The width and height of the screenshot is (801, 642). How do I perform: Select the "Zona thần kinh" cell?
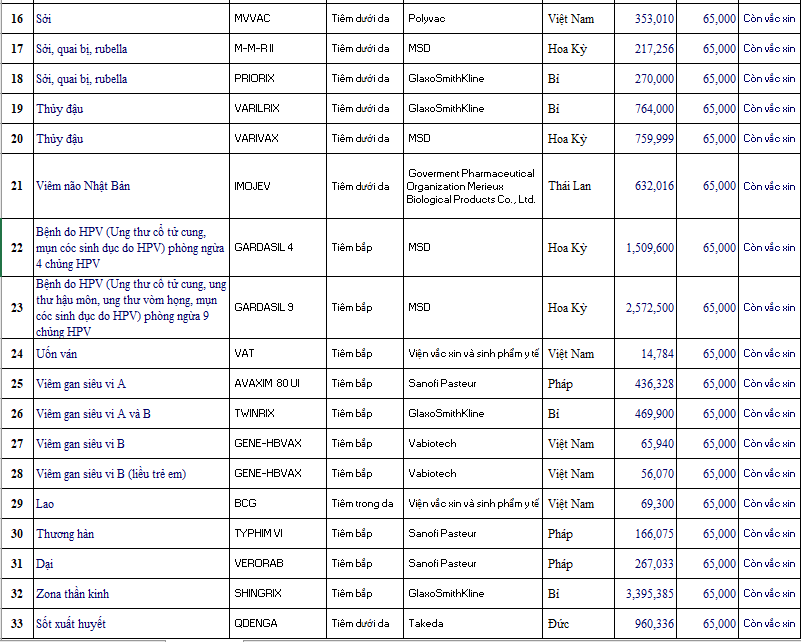(131, 593)
